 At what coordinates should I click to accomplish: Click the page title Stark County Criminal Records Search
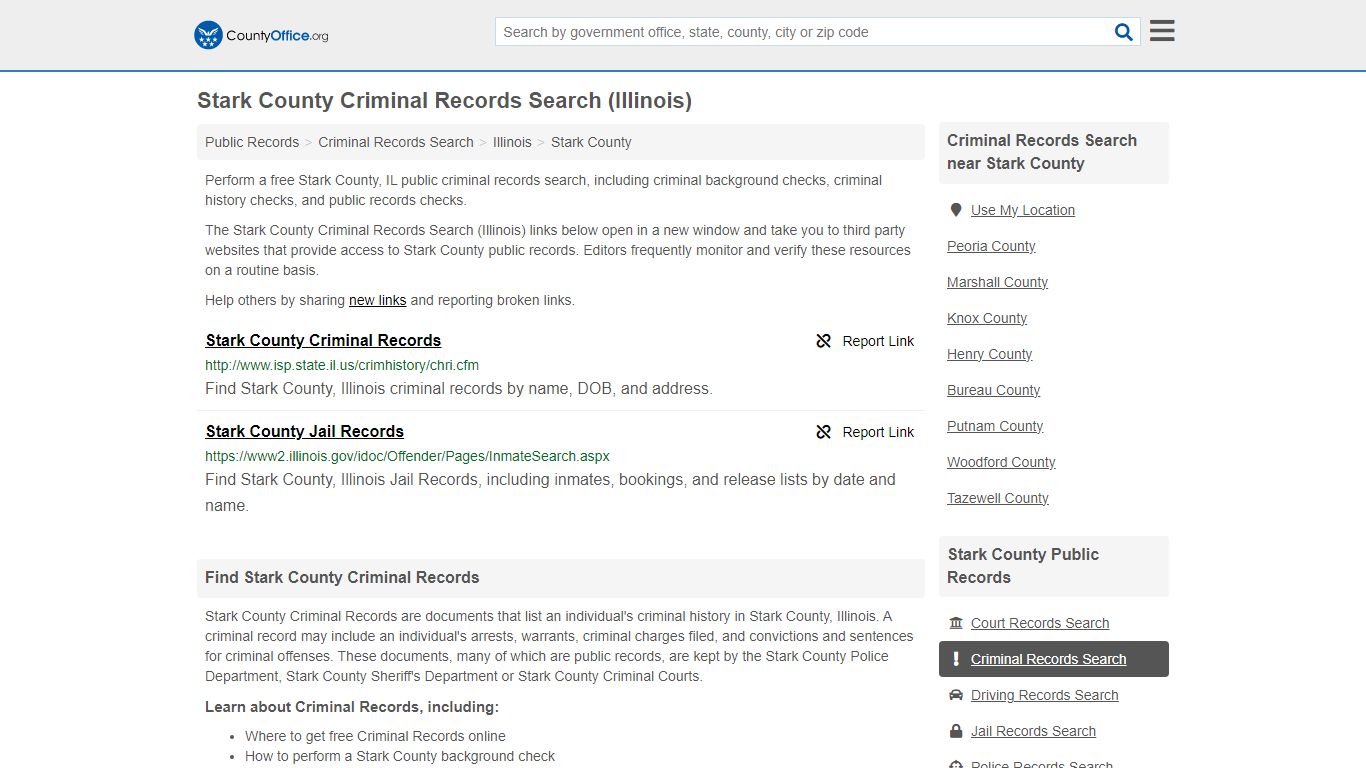click(x=444, y=100)
